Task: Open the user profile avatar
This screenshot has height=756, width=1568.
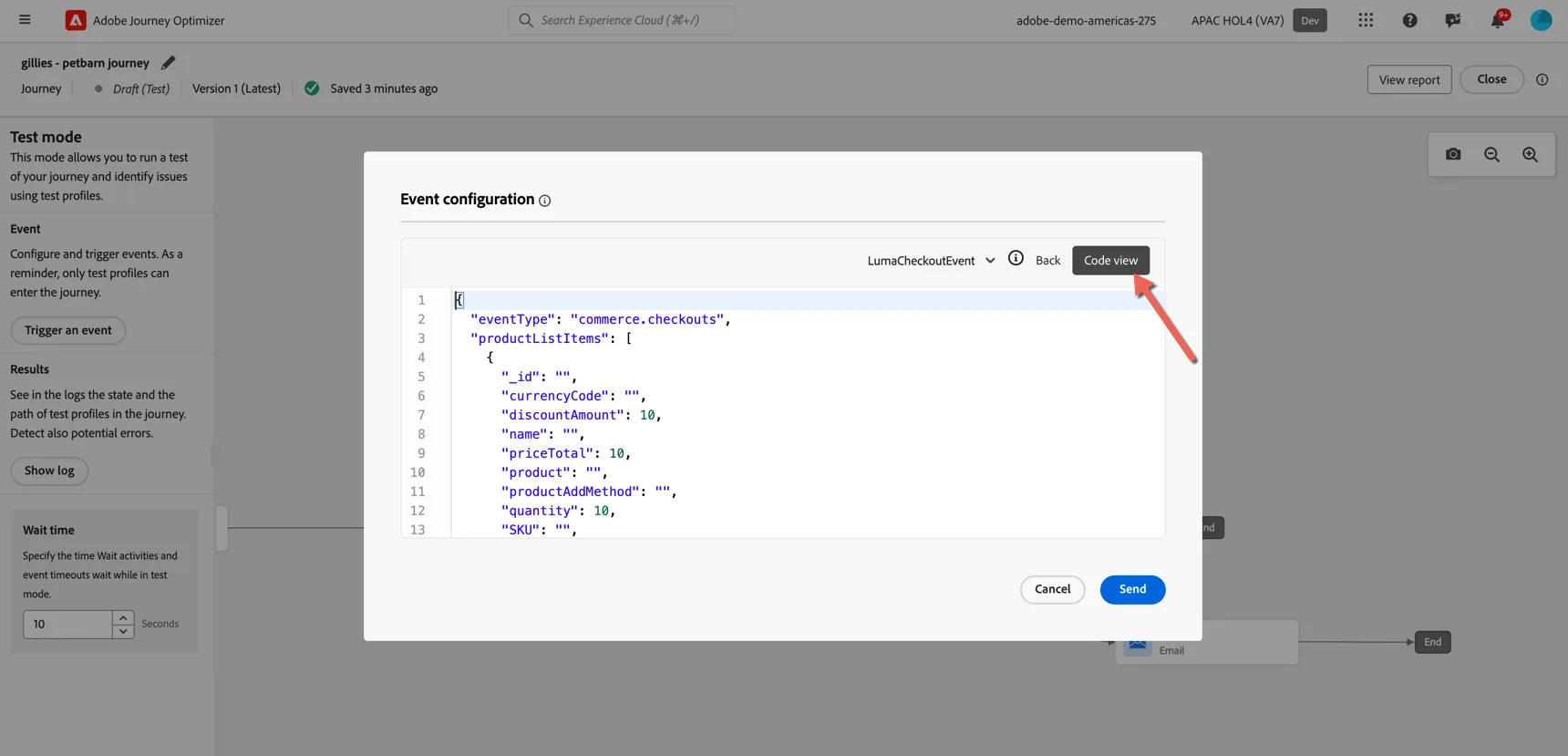Action: coord(1541,20)
